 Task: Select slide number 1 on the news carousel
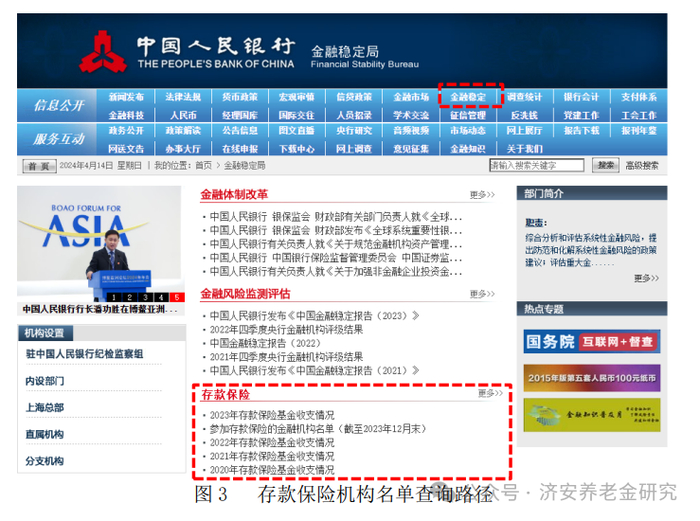click(x=114, y=297)
